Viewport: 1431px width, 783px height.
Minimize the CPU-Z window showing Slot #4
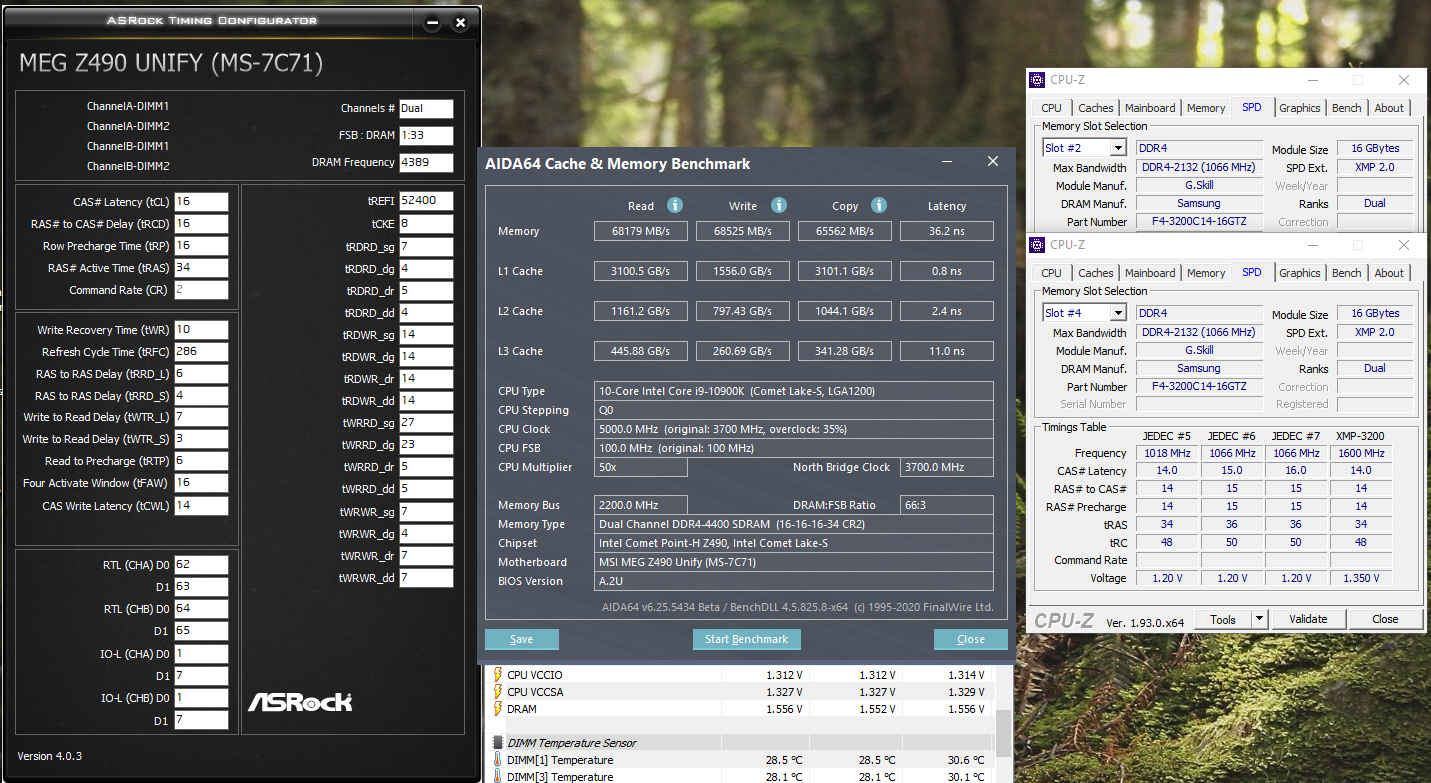tap(1311, 245)
